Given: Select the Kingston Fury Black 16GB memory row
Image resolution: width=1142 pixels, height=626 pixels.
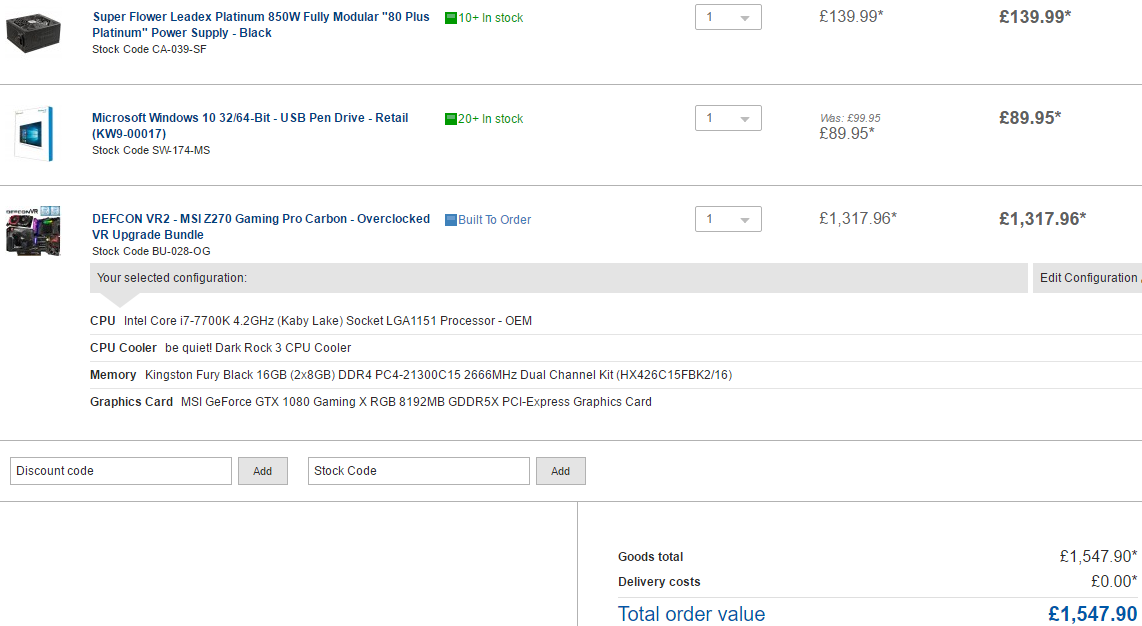Looking at the screenshot, I should [x=615, y=375].
